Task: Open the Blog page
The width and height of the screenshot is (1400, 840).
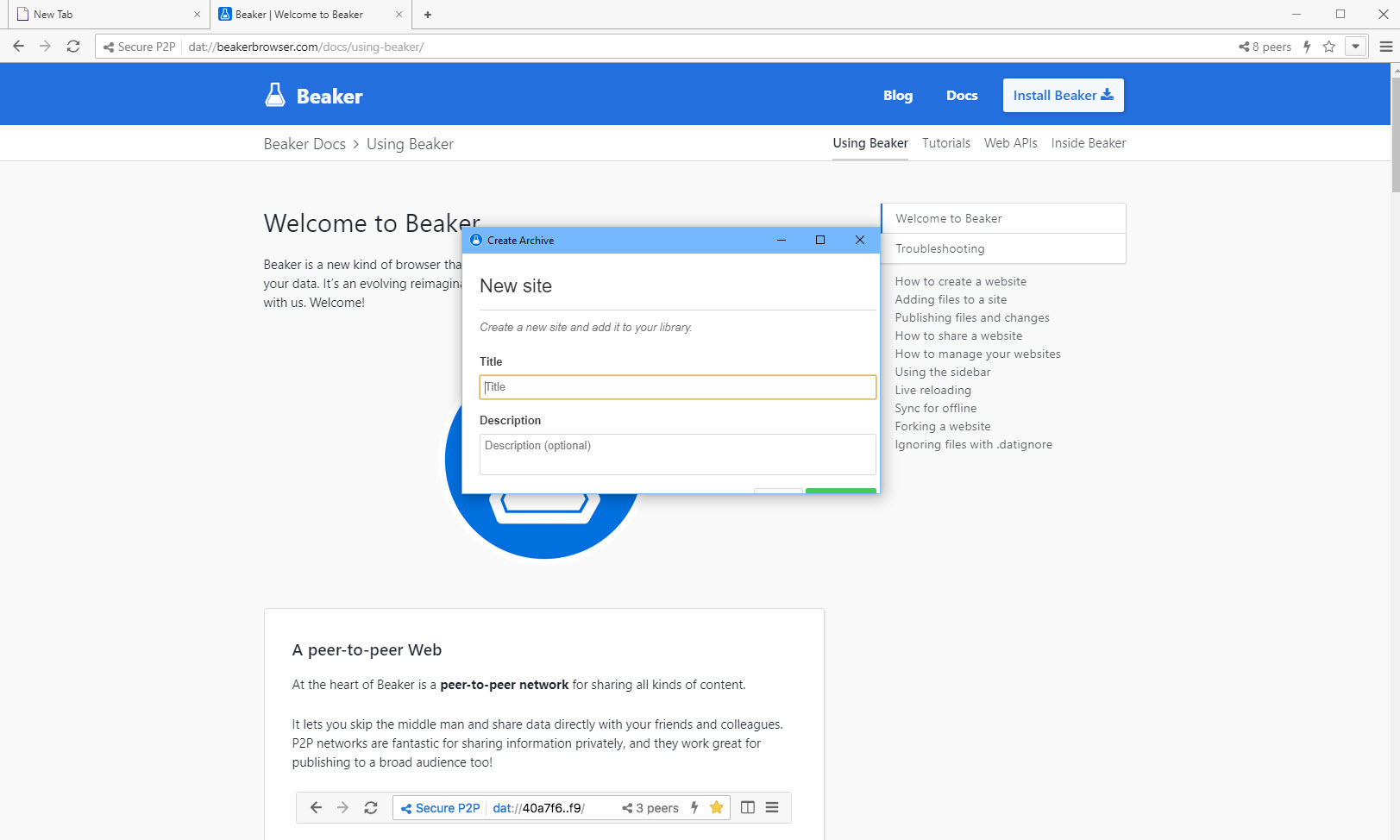Action: tap(898, 96)
